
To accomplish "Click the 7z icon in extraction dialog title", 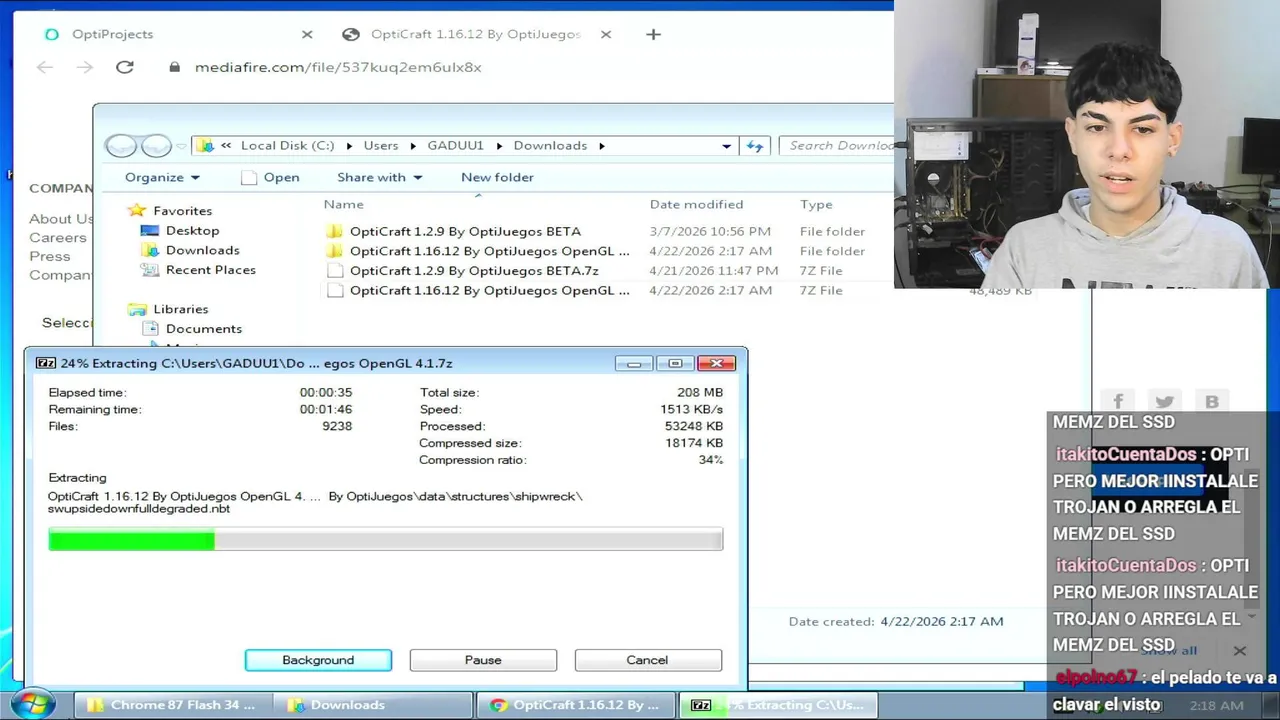I will 46,363.
